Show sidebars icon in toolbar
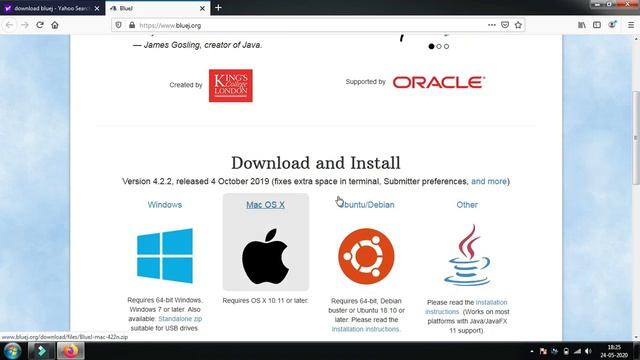This screenshot has width=640, height=360. tap(597, 25)
